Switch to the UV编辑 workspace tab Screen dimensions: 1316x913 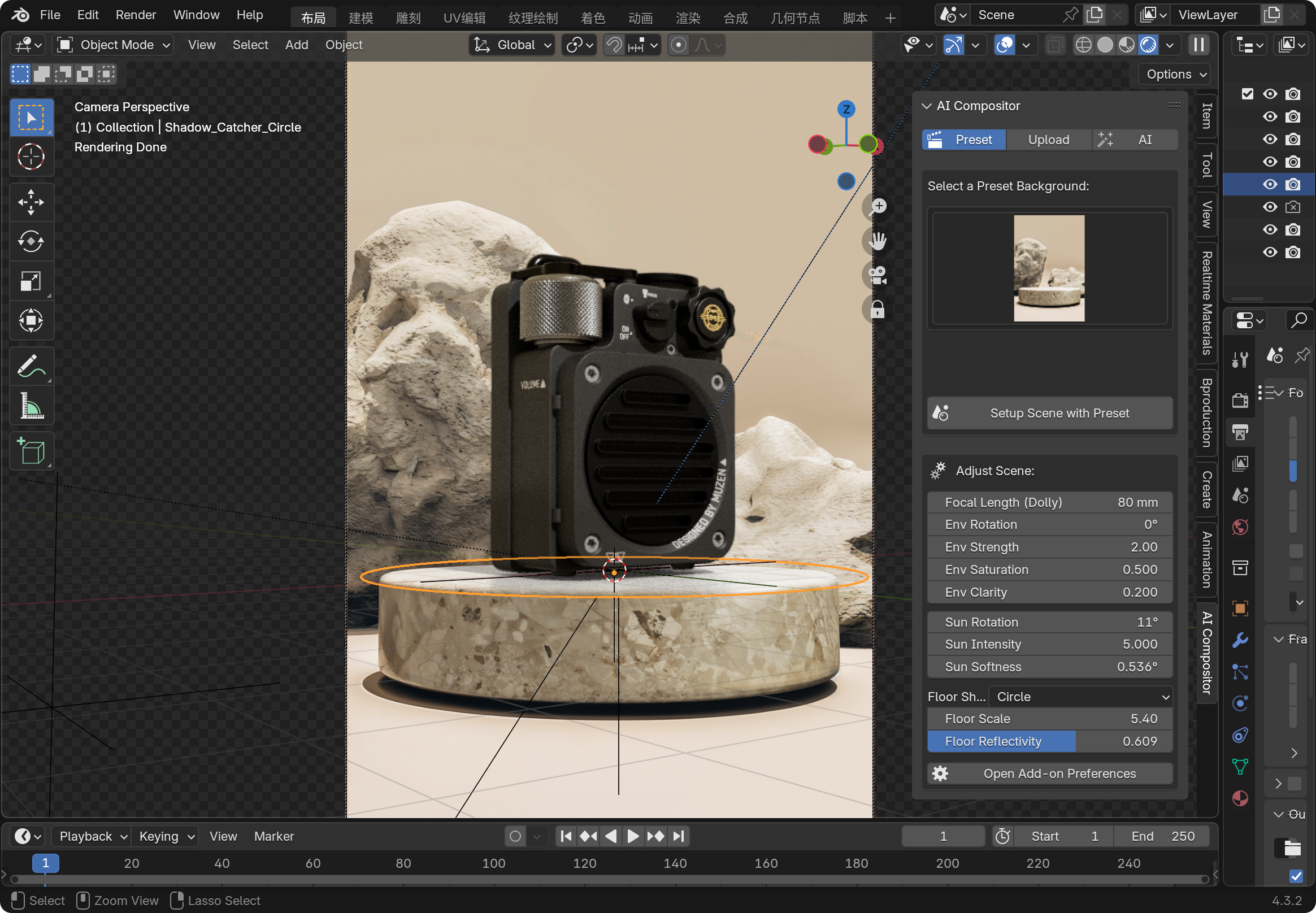coord(464,18)
